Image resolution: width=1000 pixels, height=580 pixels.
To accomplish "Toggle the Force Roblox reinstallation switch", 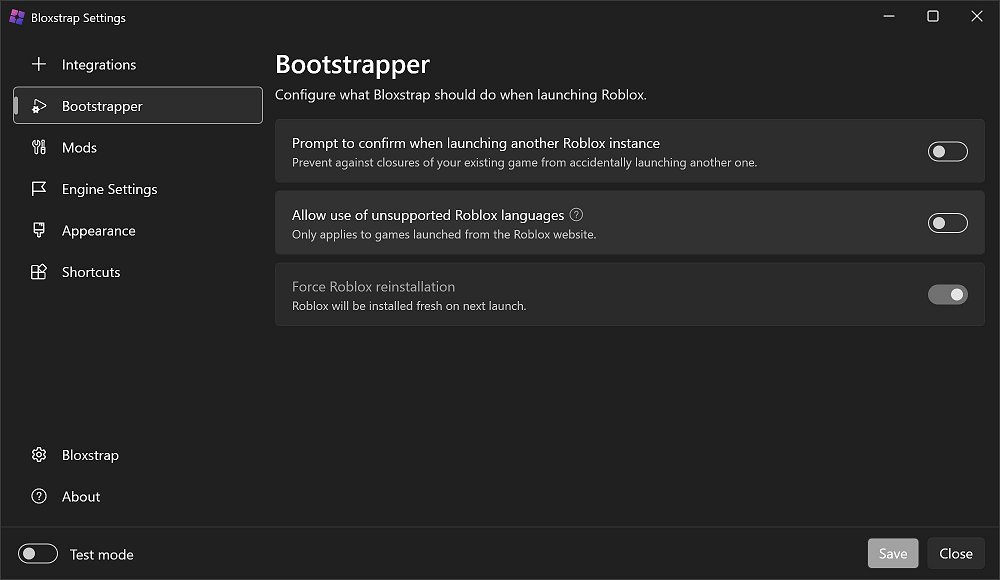I will click(947, 295).
